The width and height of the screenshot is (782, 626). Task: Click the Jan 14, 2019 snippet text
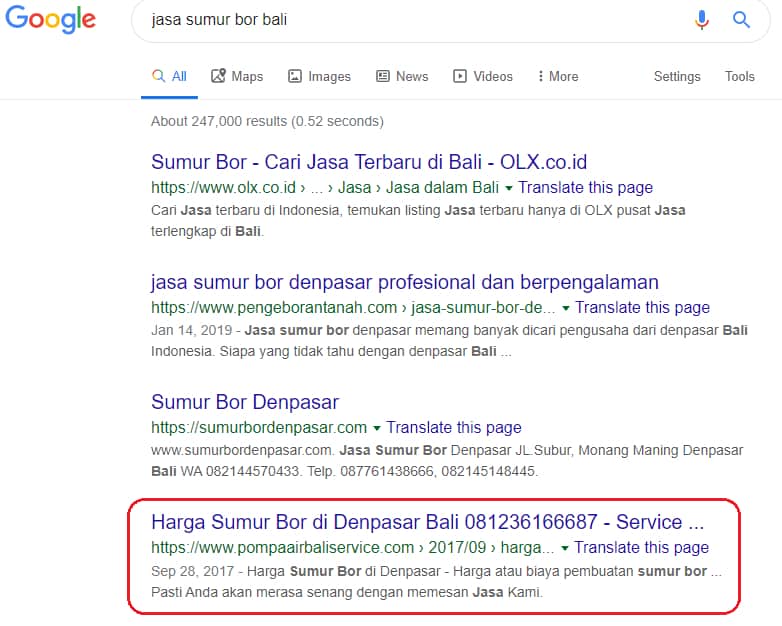click(449, 341)
